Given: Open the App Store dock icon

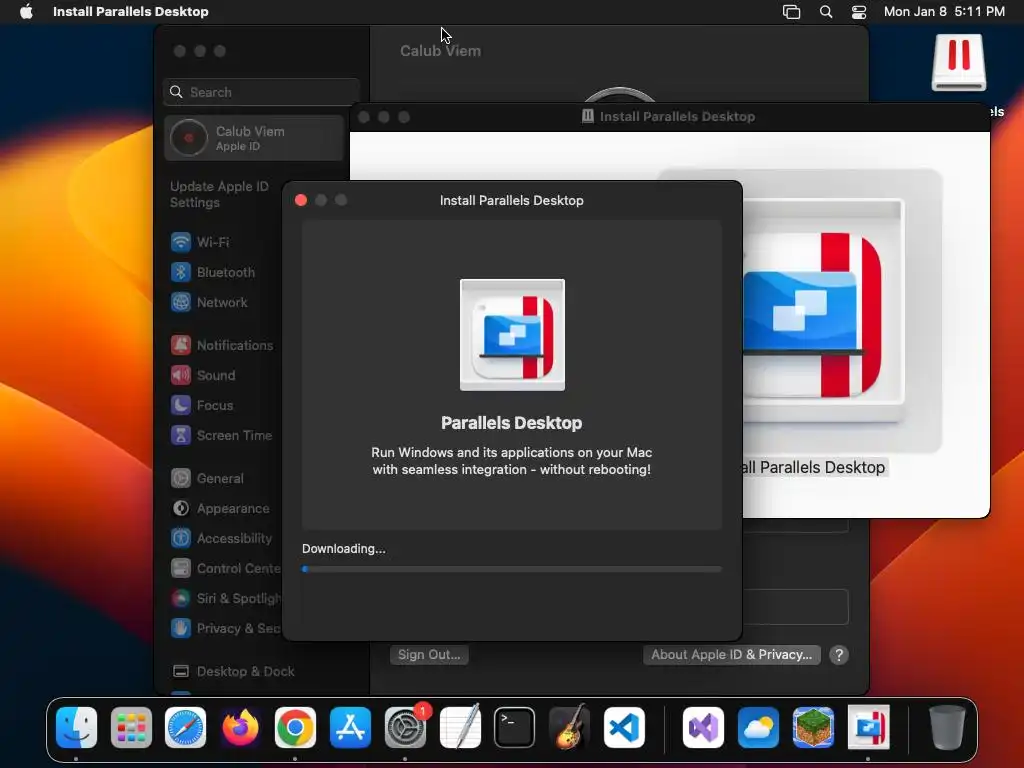Looking at the screenshot, I should click(x=350, y=727).
